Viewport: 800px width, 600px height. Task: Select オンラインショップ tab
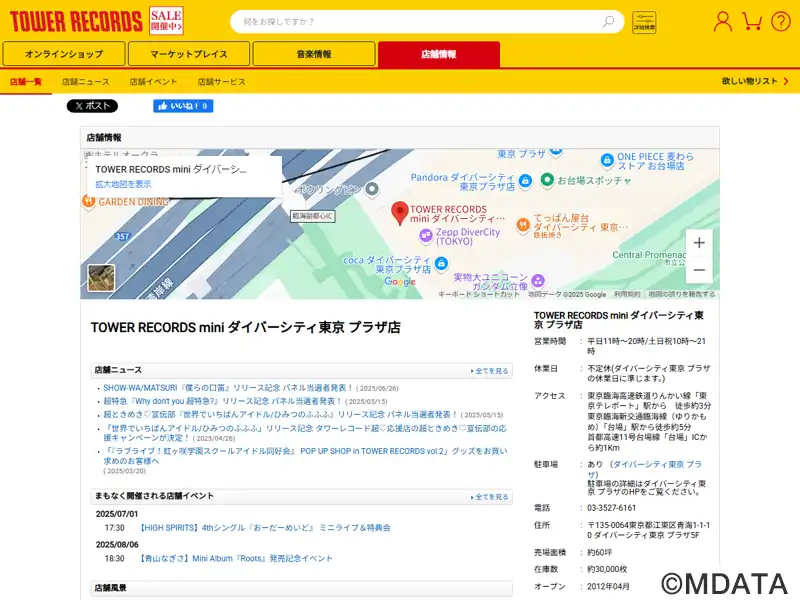click(64, 54)
